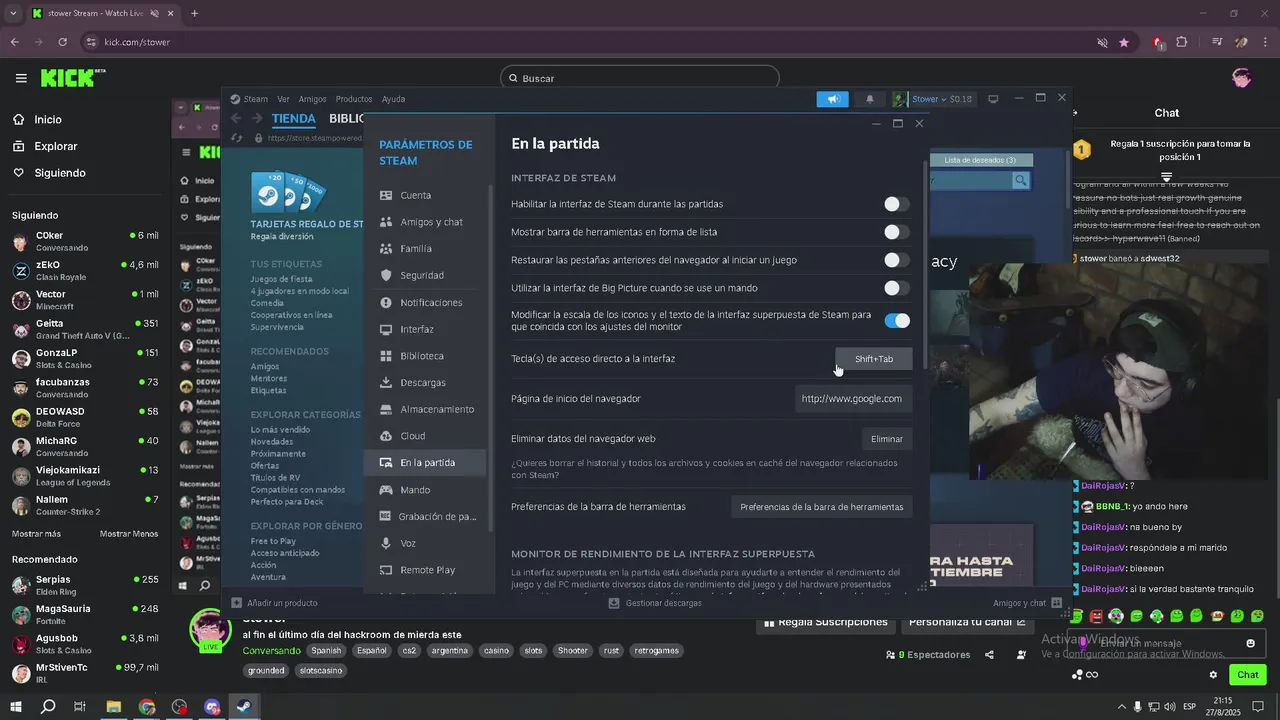Viewport: 1280px width, 720px height.
Task: Click the Kick Buscar search field
Action: (640, 78)
